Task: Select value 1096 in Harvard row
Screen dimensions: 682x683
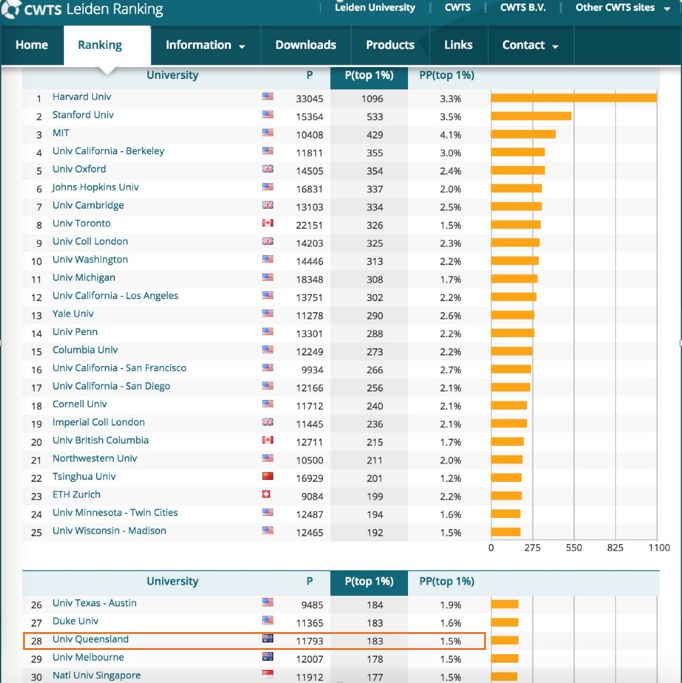Action: pos(372,99)
